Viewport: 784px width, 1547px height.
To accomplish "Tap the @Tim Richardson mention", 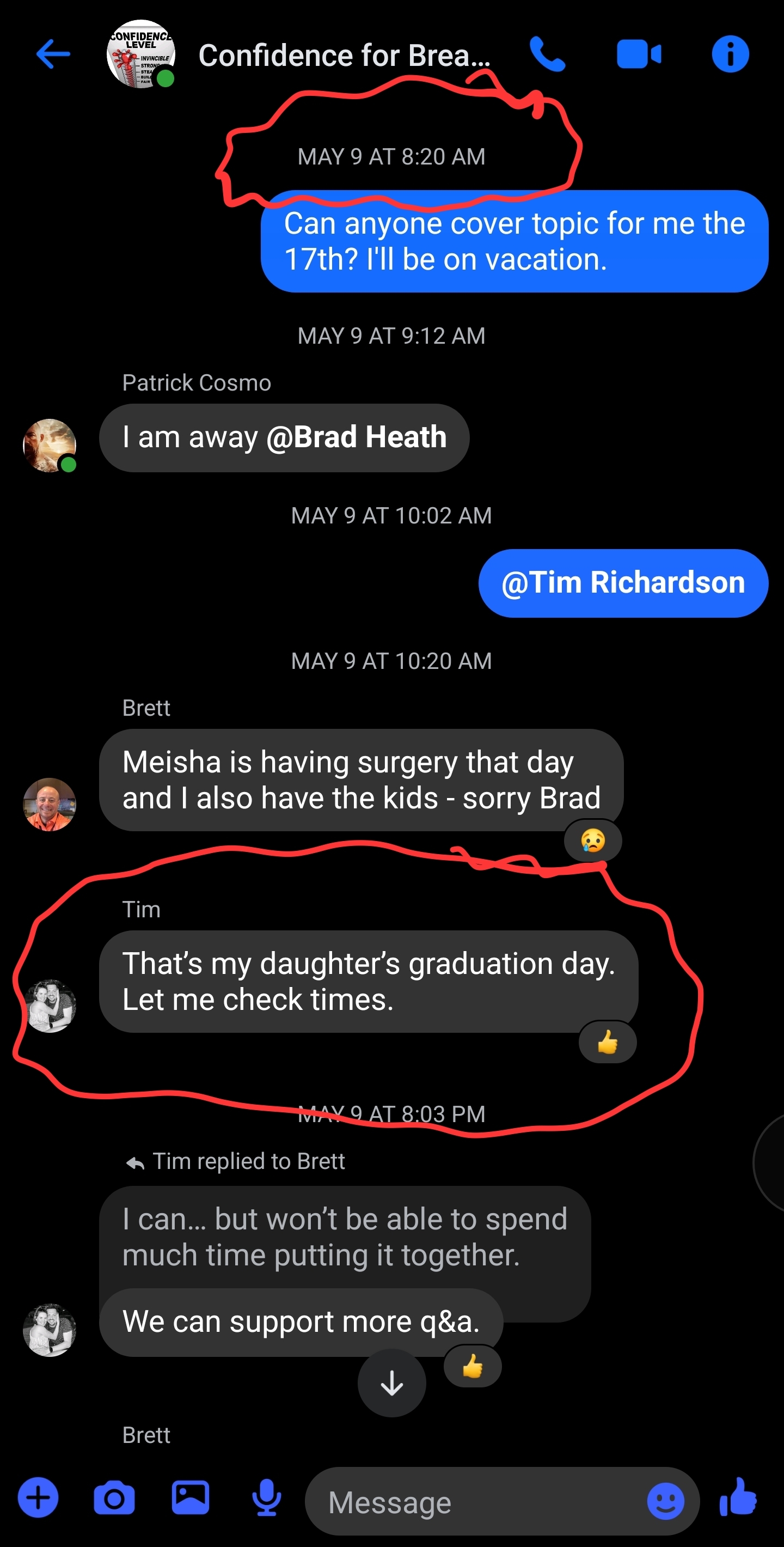I will (623, 582).
